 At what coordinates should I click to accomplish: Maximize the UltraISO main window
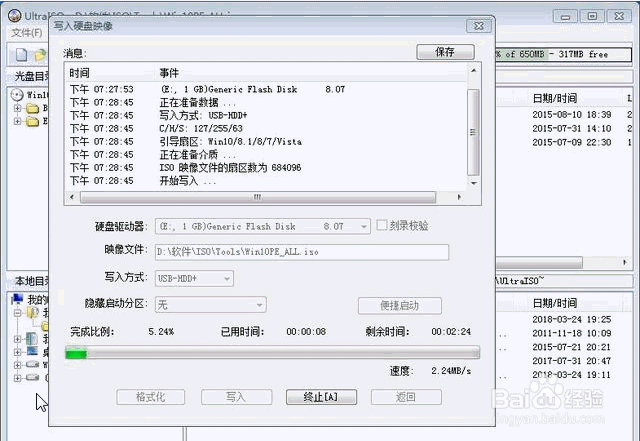coord(592,16)
